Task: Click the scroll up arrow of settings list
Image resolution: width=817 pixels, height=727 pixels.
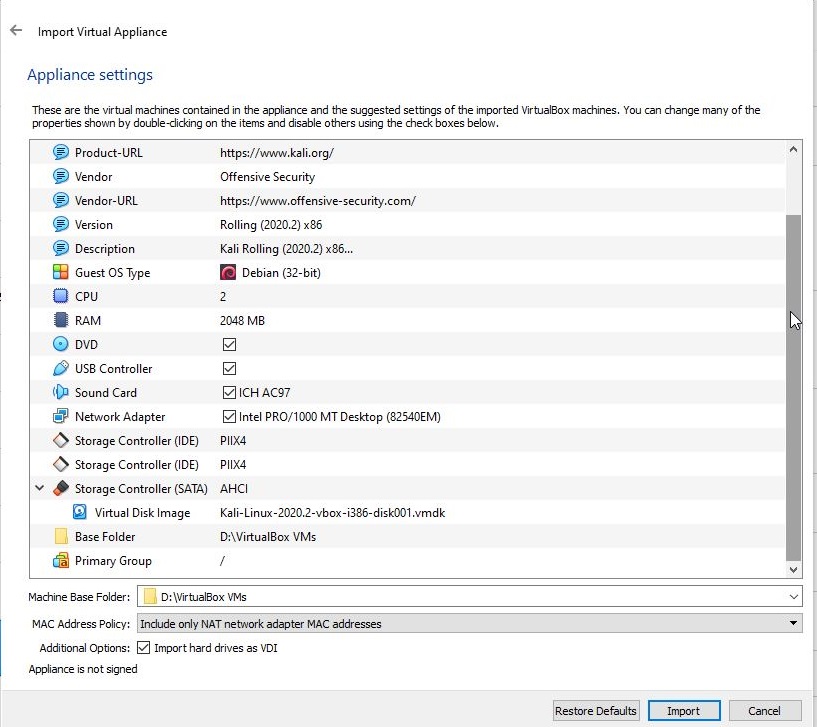Action: (x=793, y=150)
